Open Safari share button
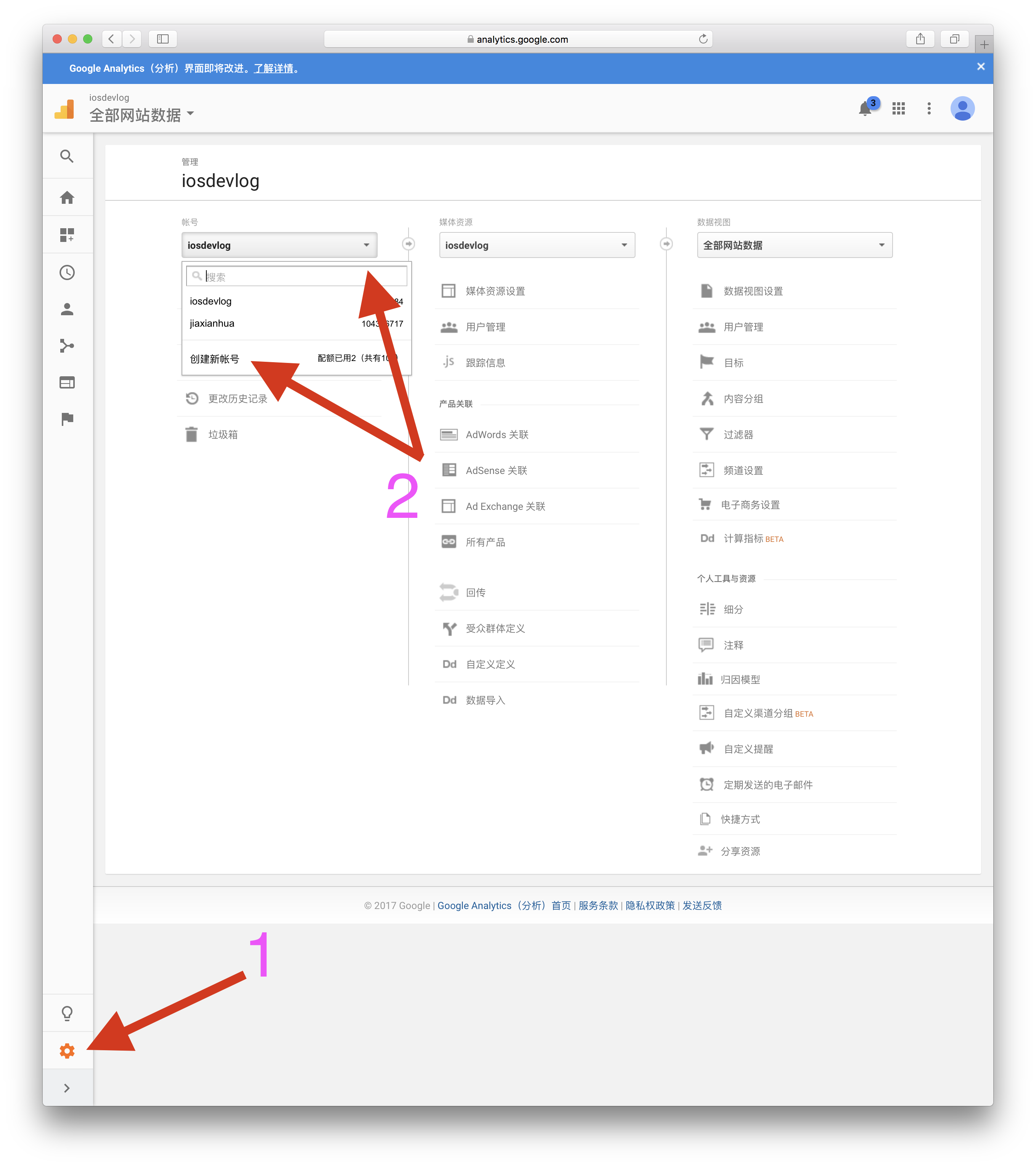The image size is (1036, 1167). pyautogui.click(x=920, y=39)
